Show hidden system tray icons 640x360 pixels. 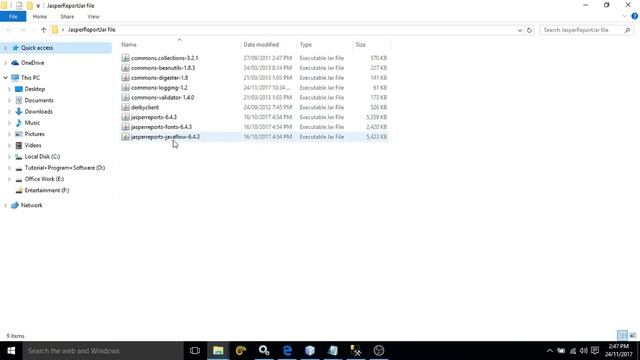pos(549,351)
